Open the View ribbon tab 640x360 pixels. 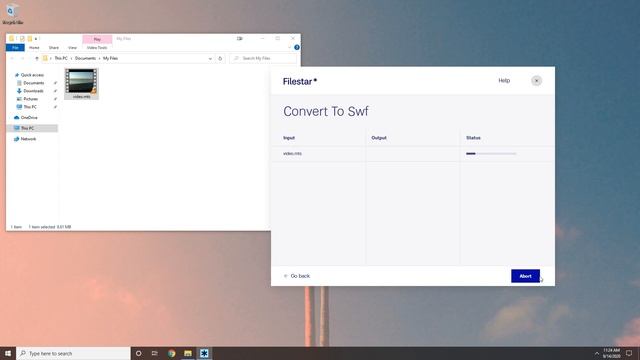tap(72, 48)
